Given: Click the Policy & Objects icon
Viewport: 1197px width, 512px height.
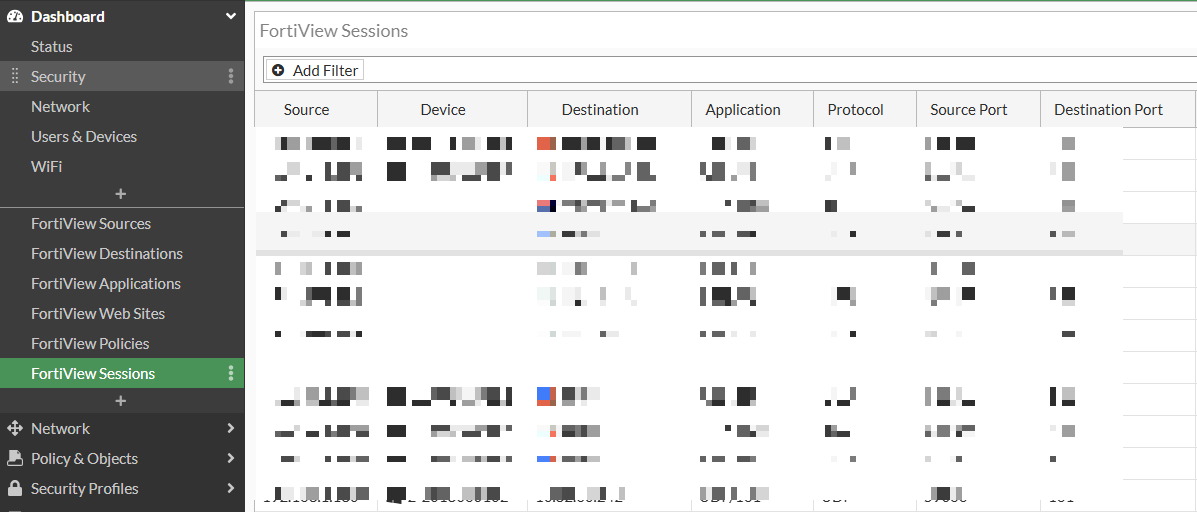Looking at the screenshot, I should [x=15, y=458].
